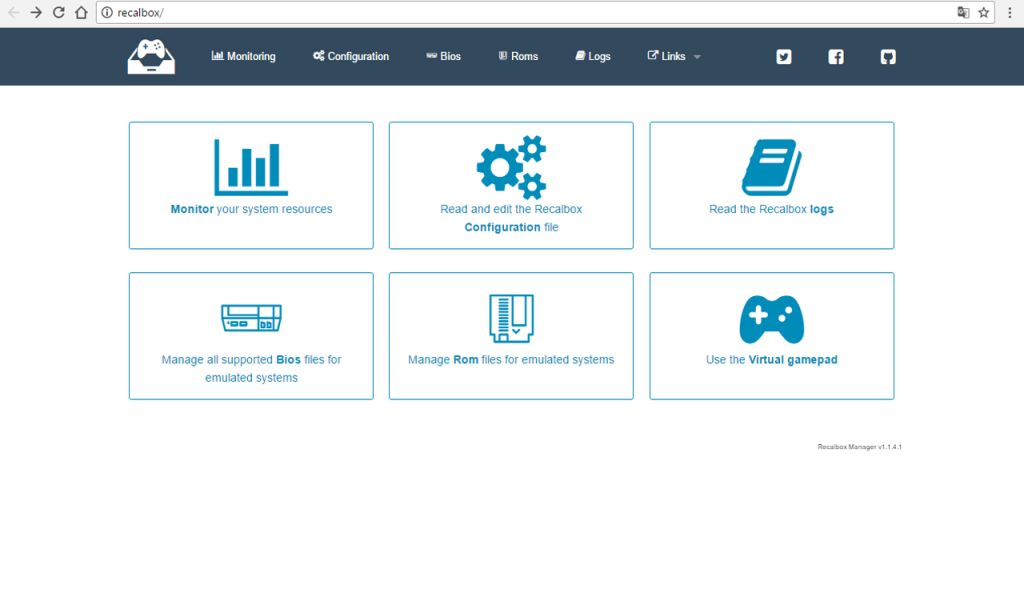Click the Recalbox logo in navbar
The height and width of the screenshot is (589, 1024).
coord(151,56)
